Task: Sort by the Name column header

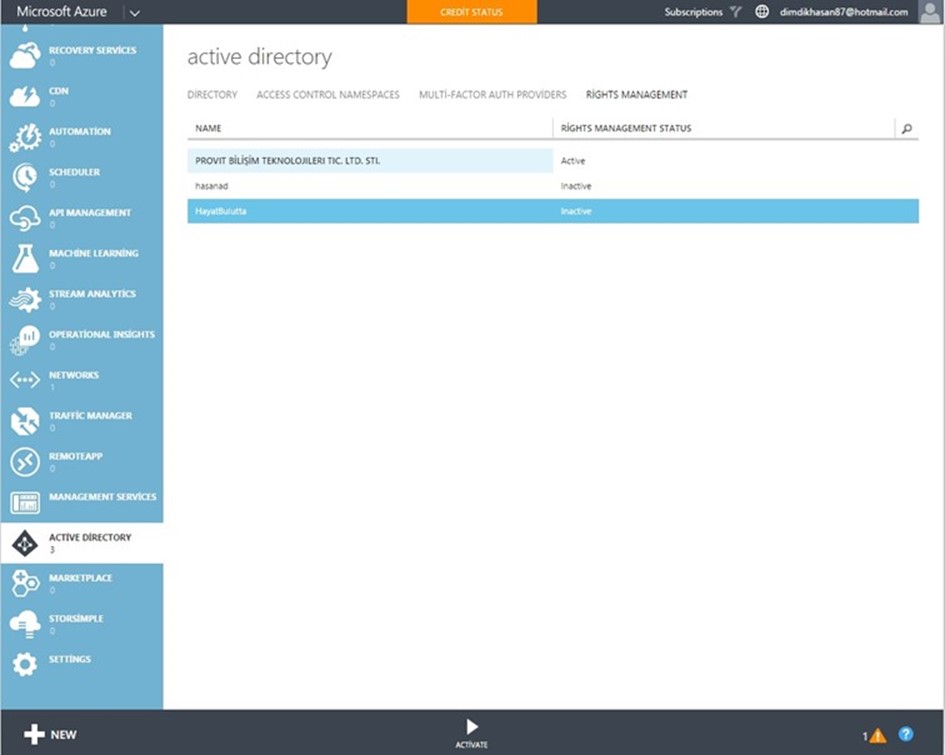Action: [x=208, y=128]
